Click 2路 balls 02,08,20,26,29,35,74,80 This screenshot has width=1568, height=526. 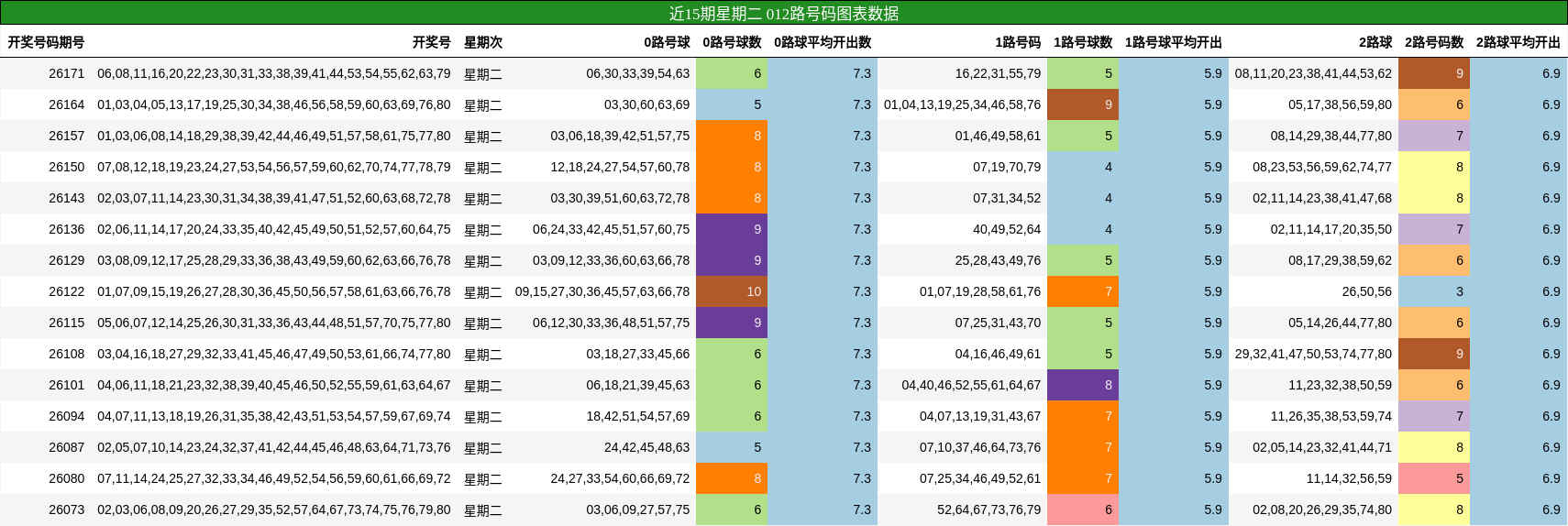[x=1322, y=510]
